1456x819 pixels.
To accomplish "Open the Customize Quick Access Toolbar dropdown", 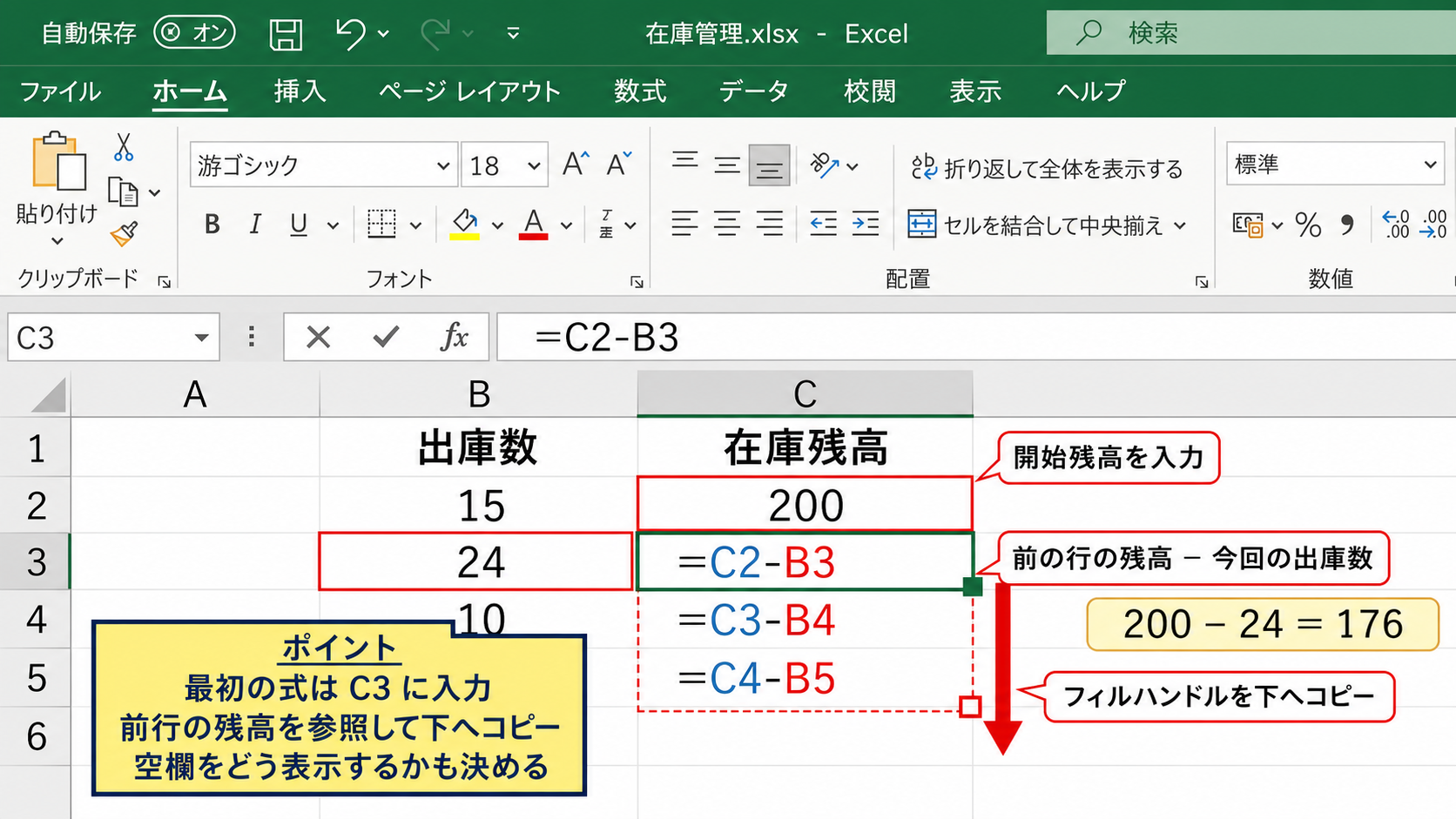I will click(513, 34).
